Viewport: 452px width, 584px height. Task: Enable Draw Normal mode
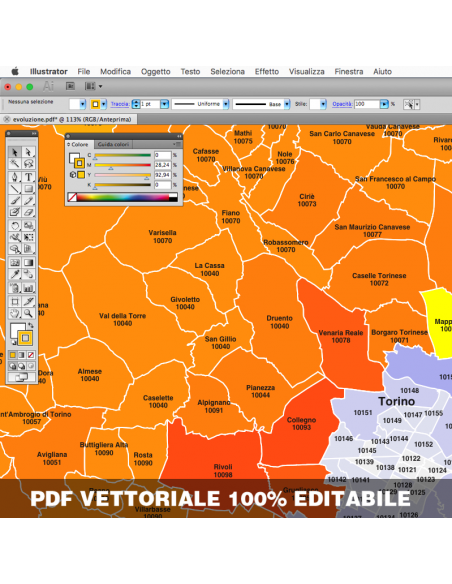tap(13, 366)
